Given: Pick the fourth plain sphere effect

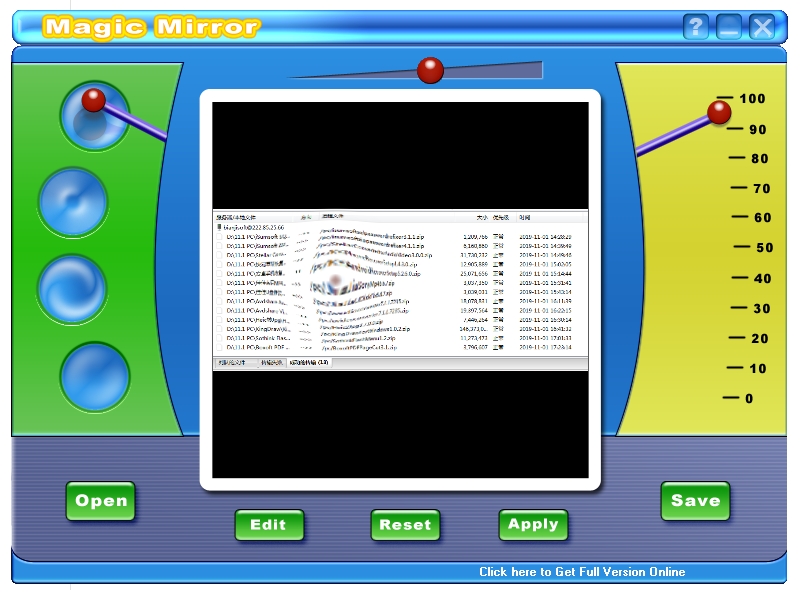Looking at the screenshot, I should pyautogui.click(x=95, y=377).
